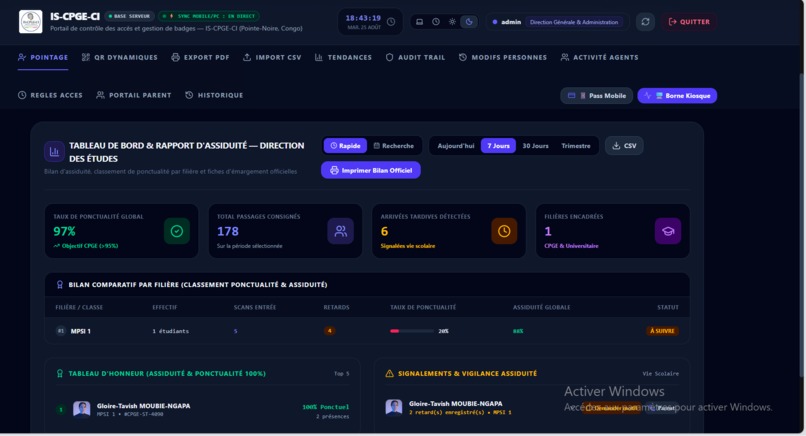Click the dashboard bar chart icon
Screen dimensions: 806x436
click(54, 152)
